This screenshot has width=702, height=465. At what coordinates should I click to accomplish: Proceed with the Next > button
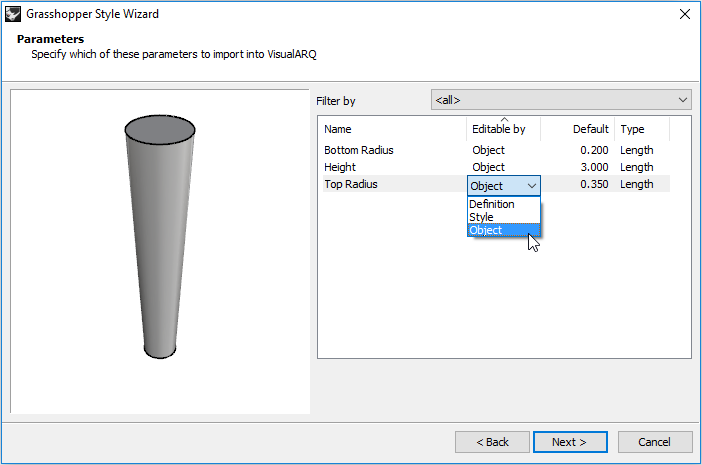[x=570, y=442]
